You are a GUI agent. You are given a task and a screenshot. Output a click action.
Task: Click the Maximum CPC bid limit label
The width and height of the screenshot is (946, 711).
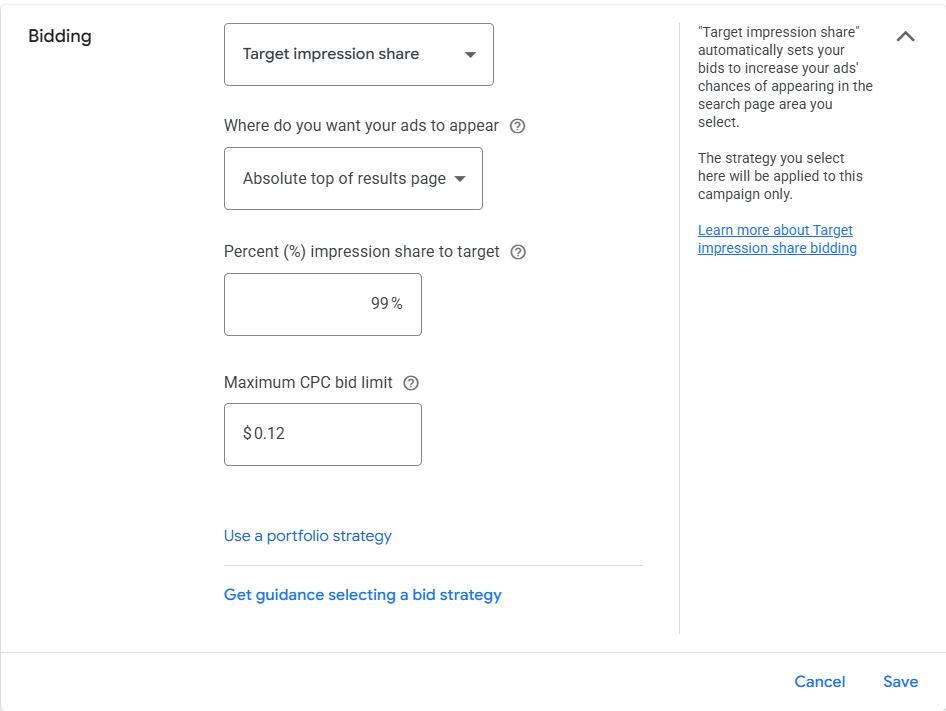pos(308,383)
